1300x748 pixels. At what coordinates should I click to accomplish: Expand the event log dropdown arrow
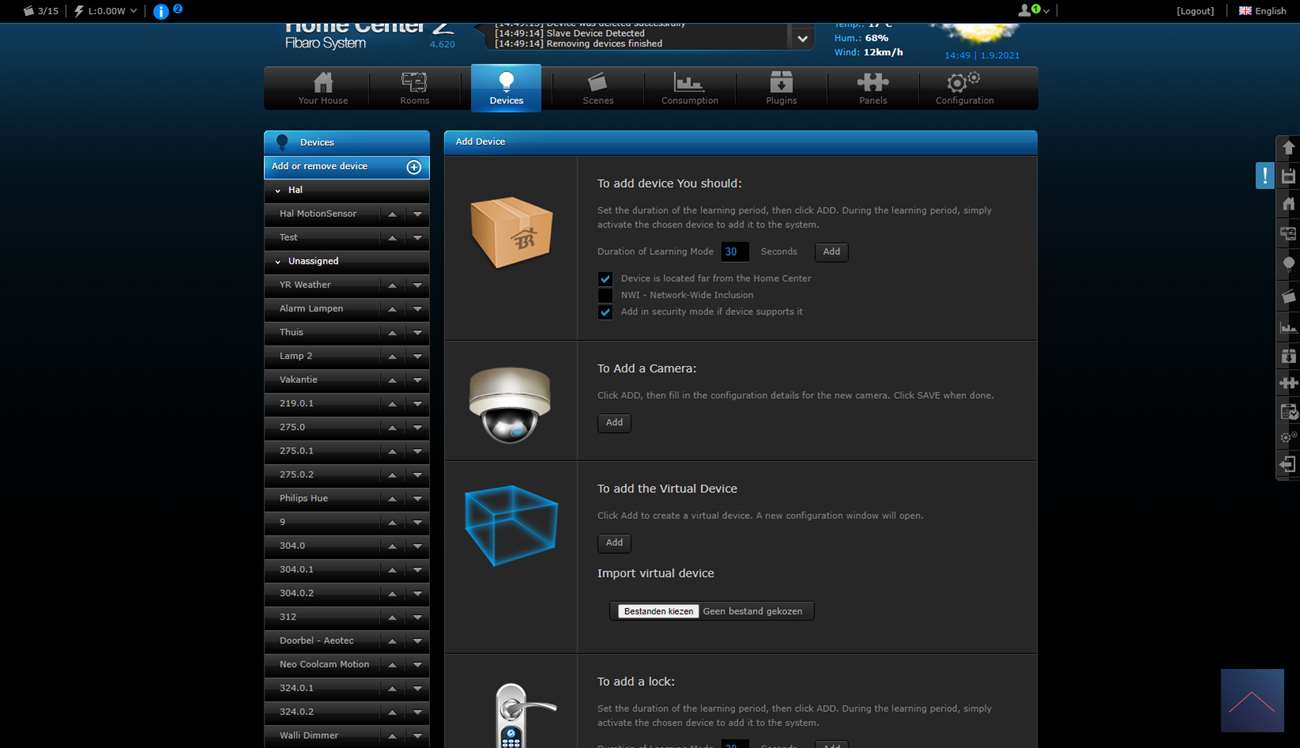802,38
